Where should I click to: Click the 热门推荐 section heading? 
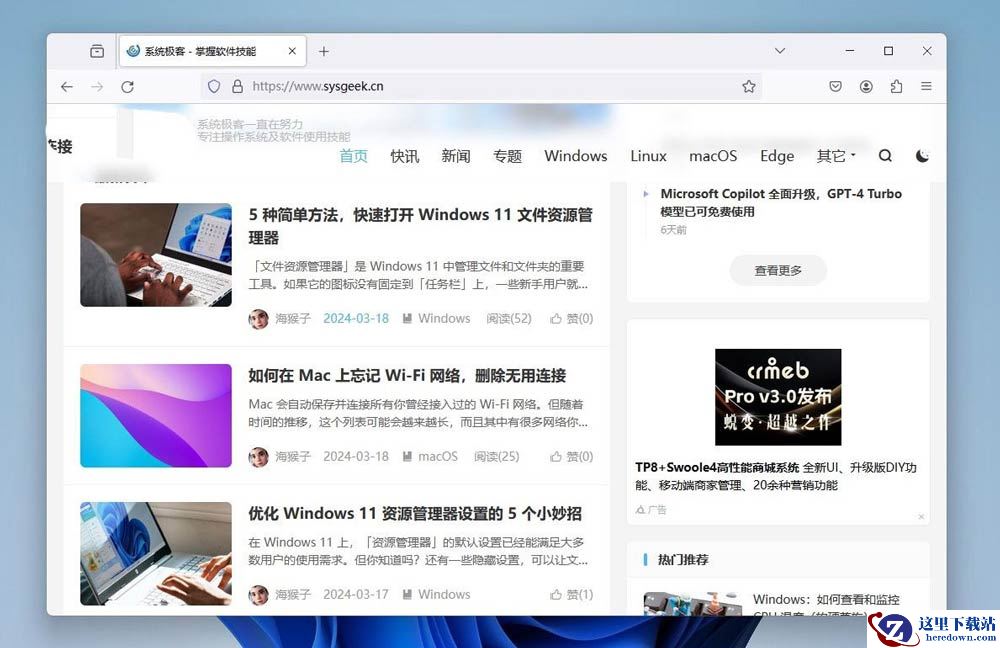coord(683,559)
